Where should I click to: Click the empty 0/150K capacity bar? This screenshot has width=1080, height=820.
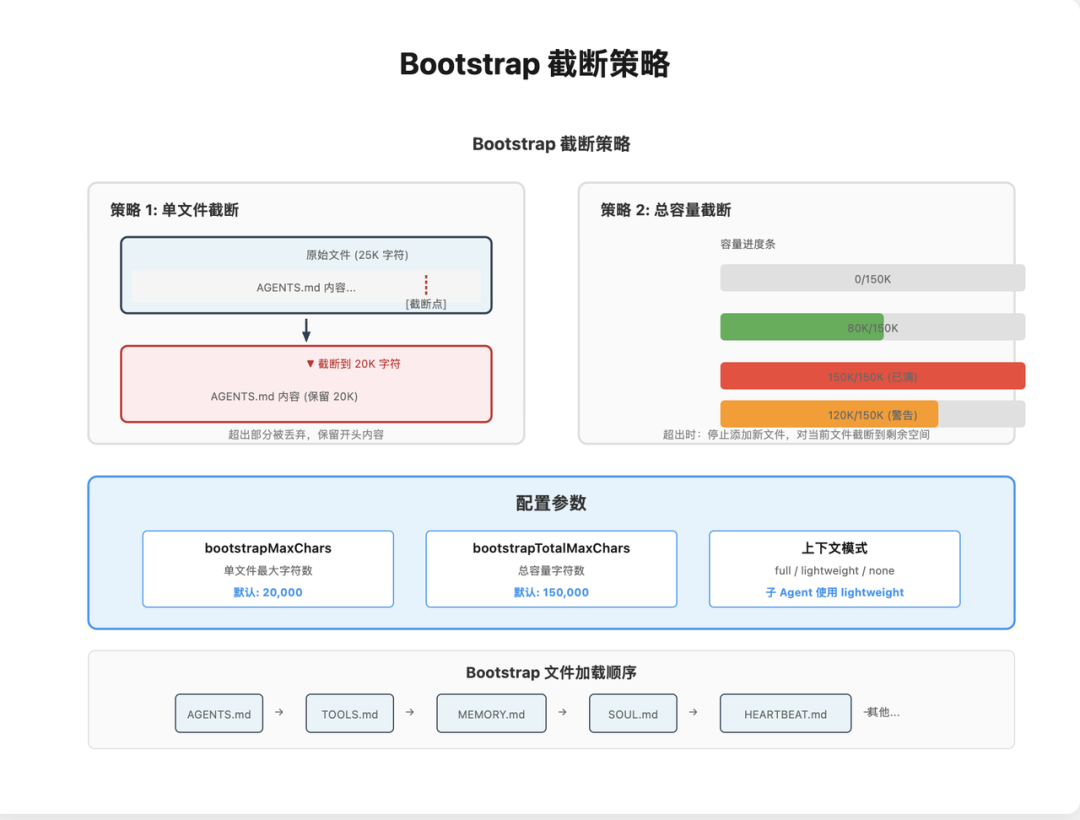873,278
